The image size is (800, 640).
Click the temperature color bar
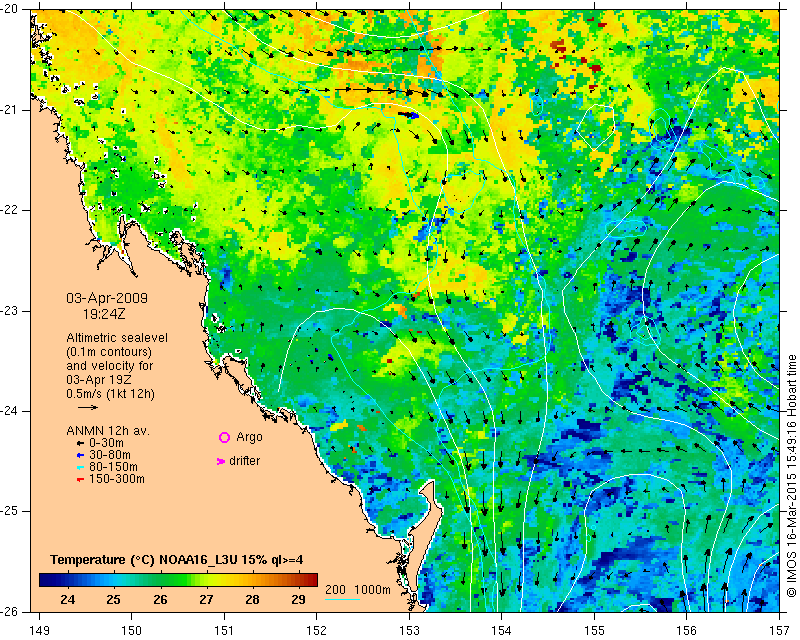[178, 580]
